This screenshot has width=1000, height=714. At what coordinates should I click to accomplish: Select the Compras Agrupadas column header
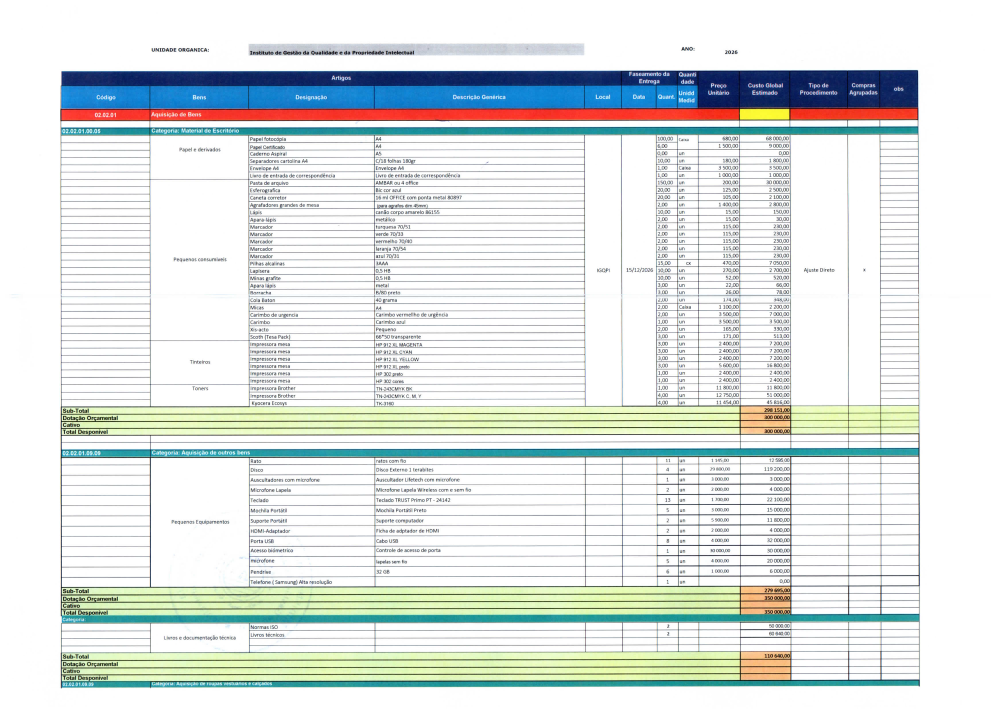click(862, 89)
